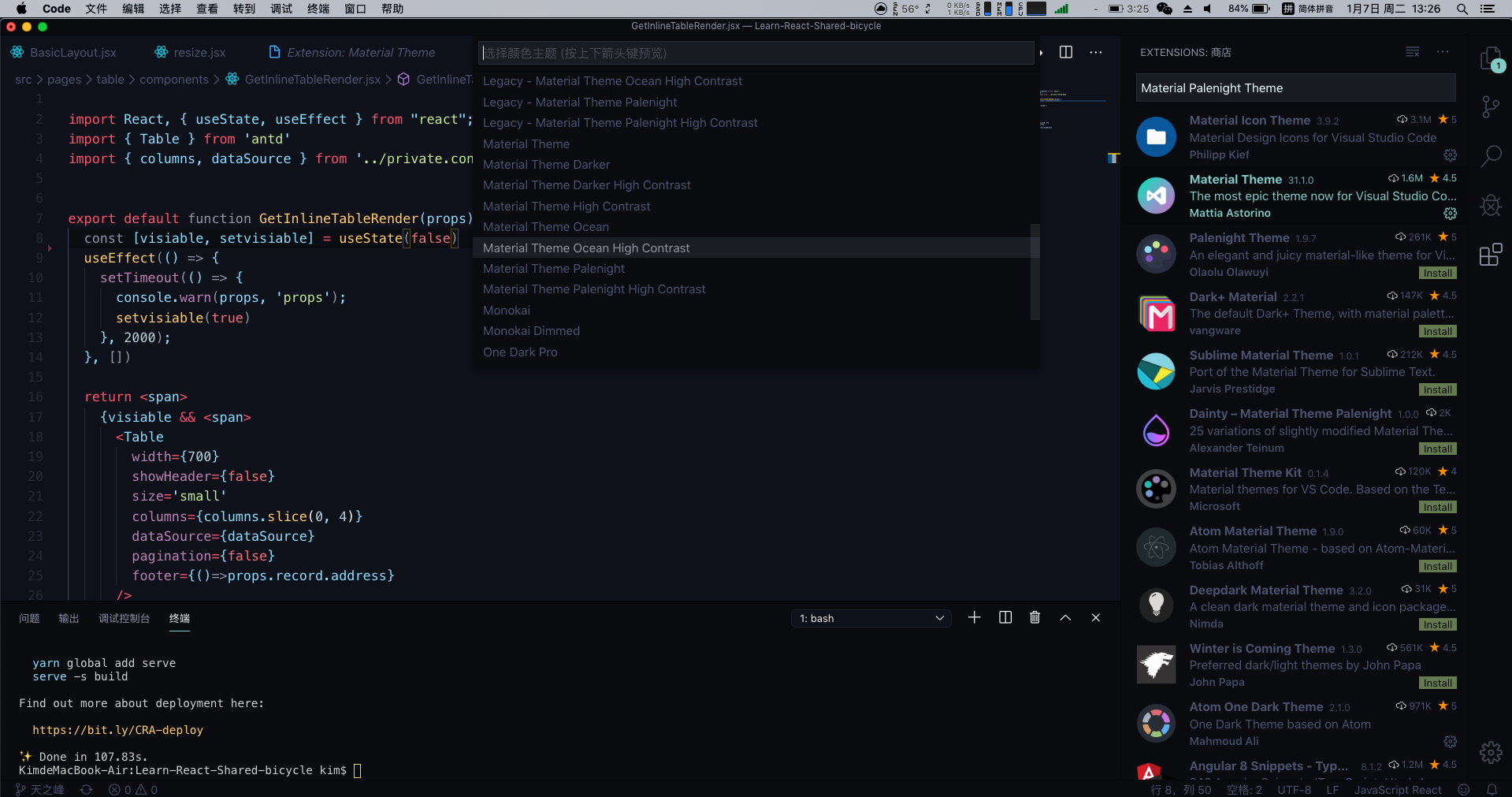Open editor more actions menu

[x=1096, y=52]
